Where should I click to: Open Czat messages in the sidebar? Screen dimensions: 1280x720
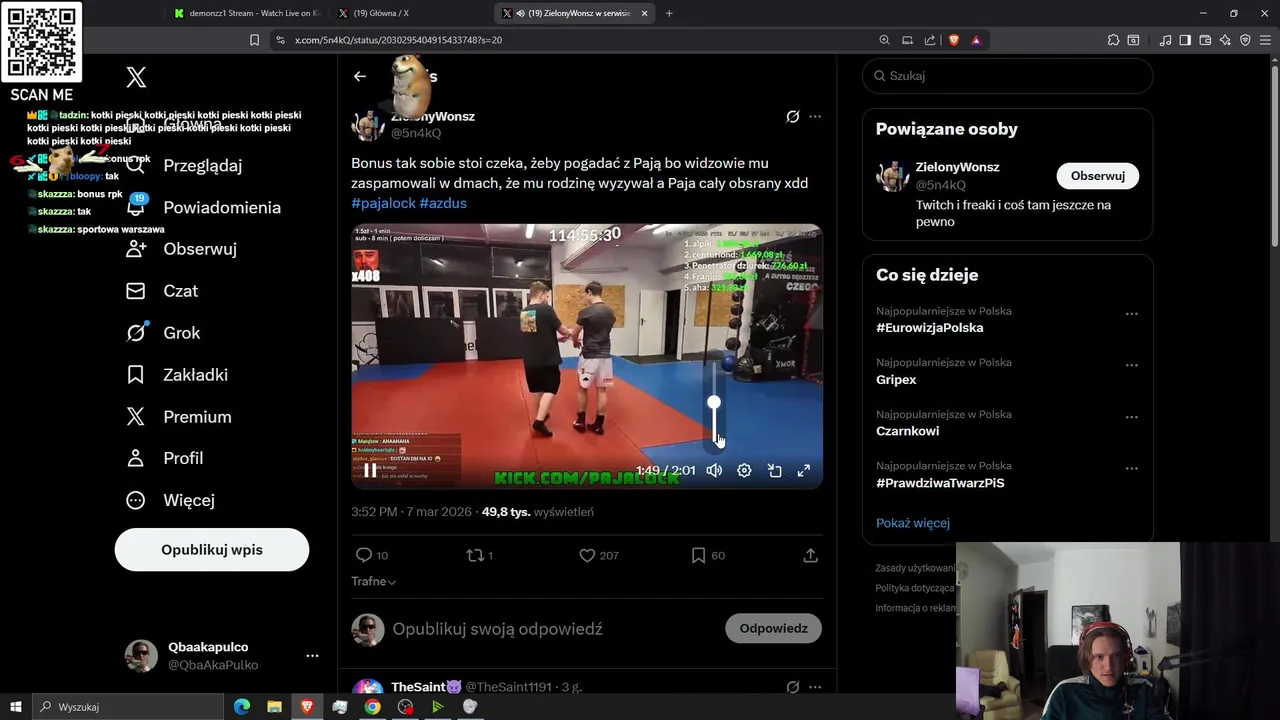(162, 291)
